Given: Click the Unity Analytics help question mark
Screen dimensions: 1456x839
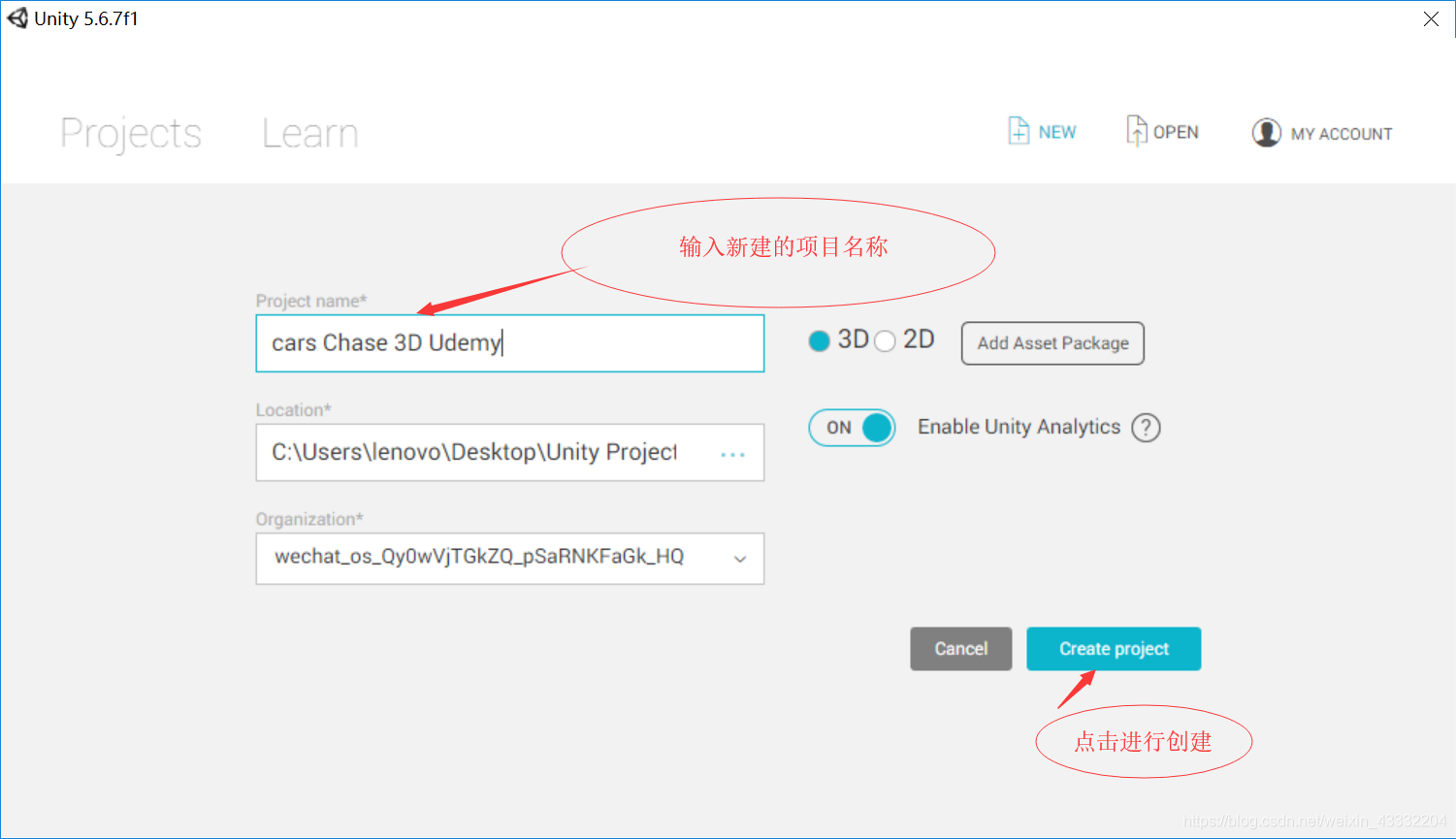Looking at the screenshot, I should [x=1146, y=428].
